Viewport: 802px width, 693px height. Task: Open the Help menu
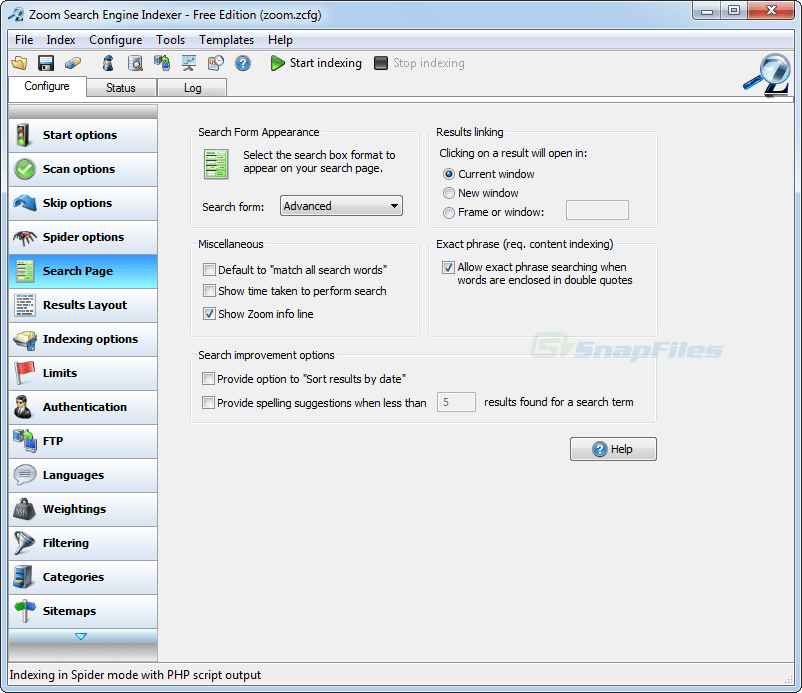[280, 40]
